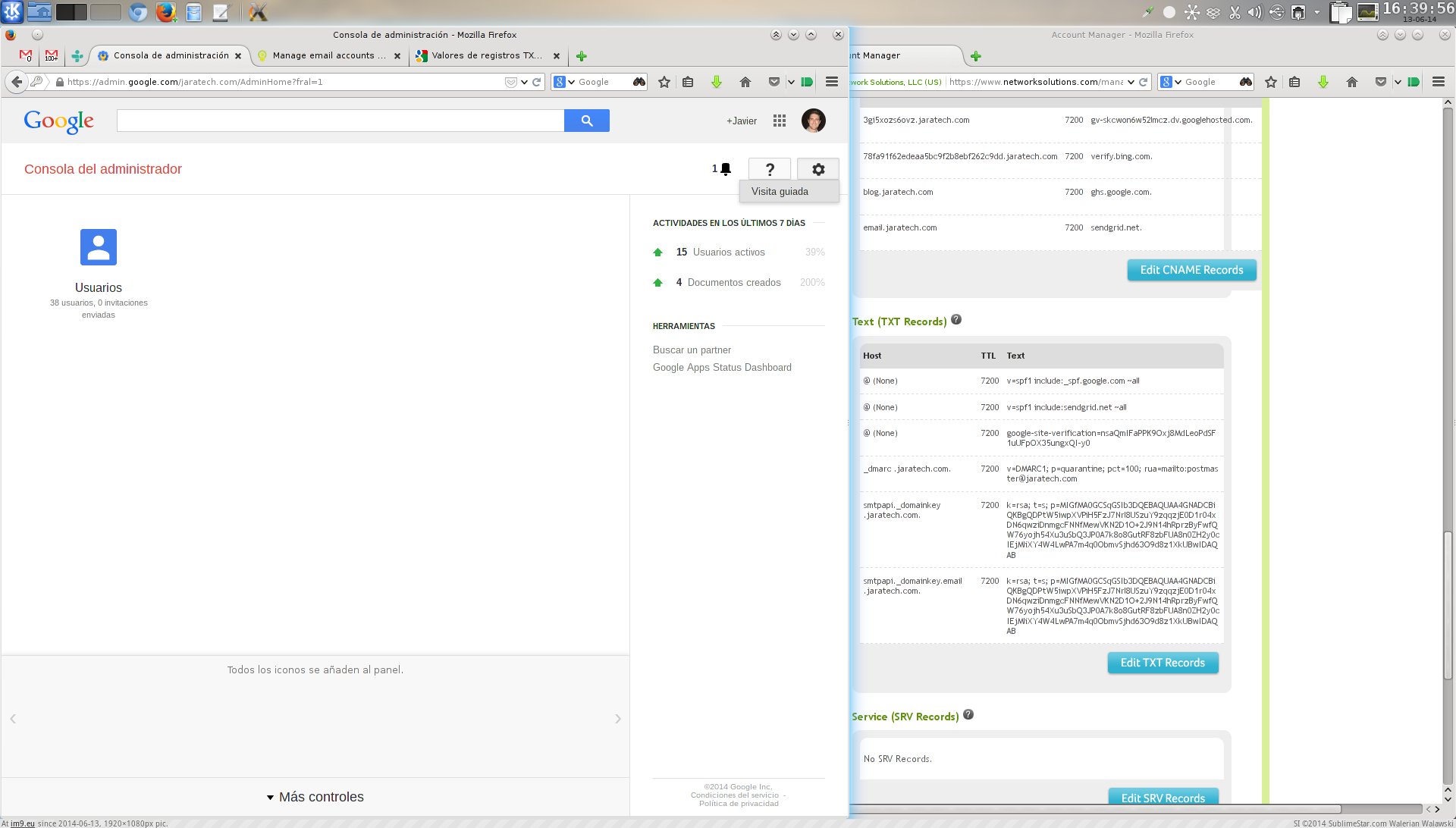Open search engine dropdown in Account Manager window

pyautogui.click(x=1171, y=82)
